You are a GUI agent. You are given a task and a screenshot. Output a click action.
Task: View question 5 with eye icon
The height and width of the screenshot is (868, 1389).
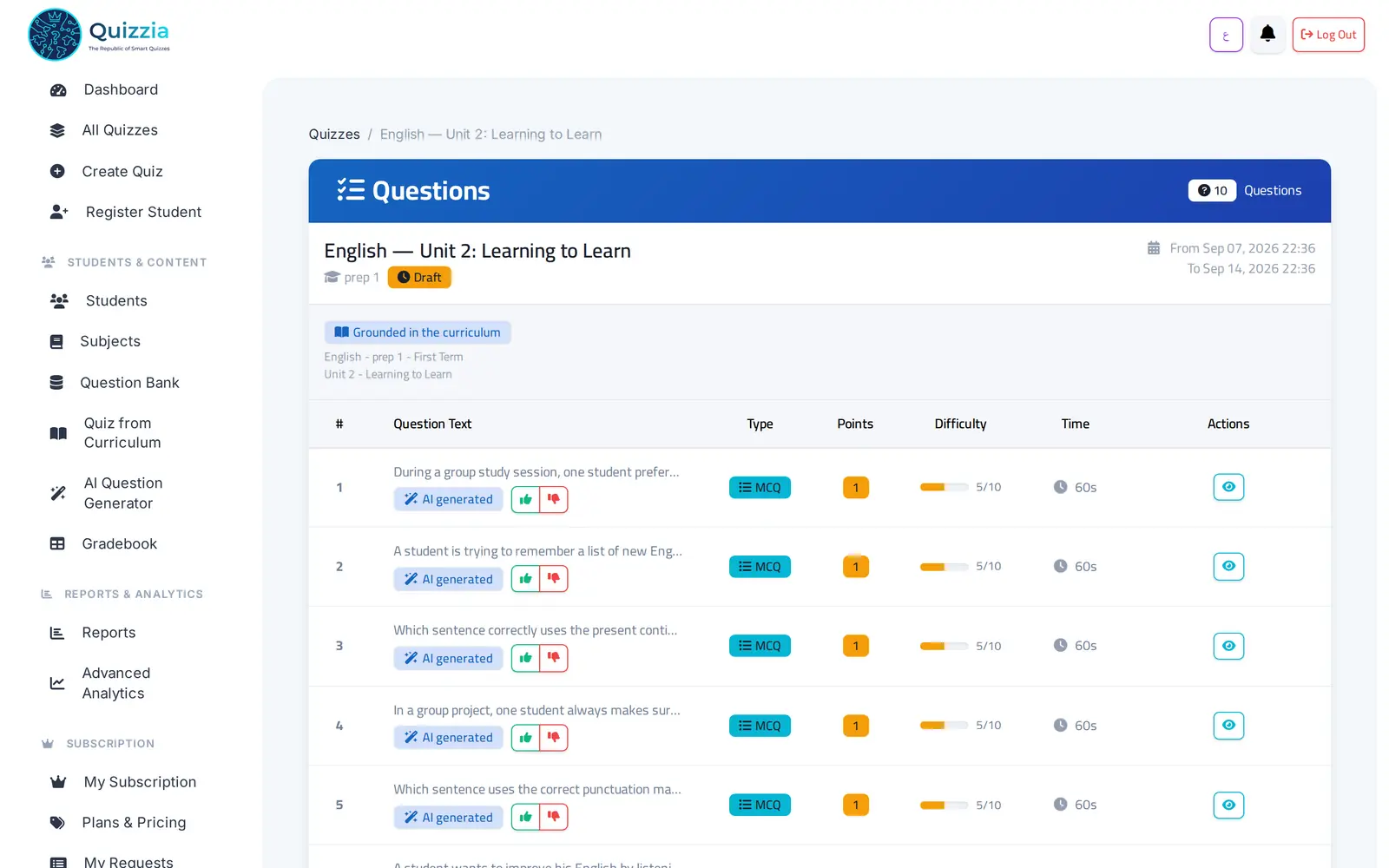point(1228,805)
